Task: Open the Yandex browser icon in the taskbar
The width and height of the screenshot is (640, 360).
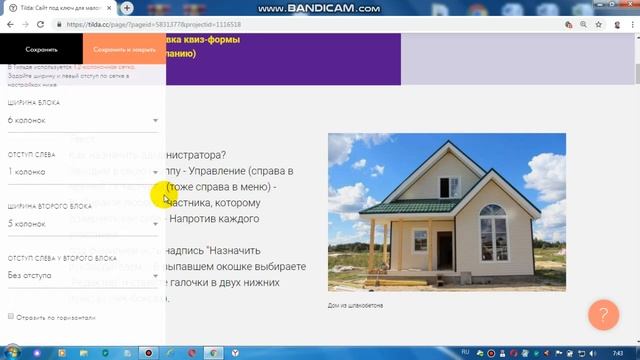Action: 236,353
